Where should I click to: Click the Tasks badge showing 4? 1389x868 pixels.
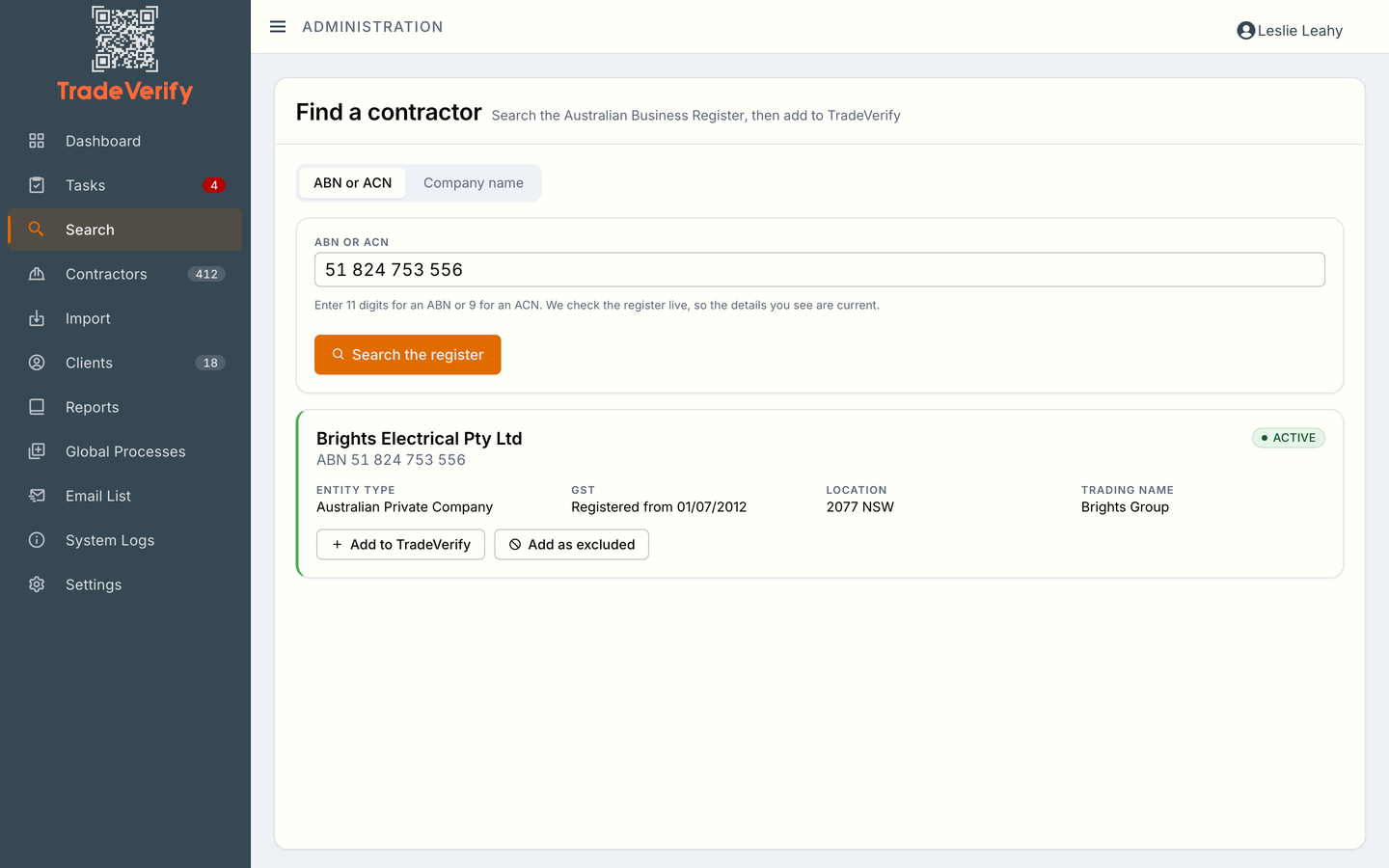coord(214,185)
